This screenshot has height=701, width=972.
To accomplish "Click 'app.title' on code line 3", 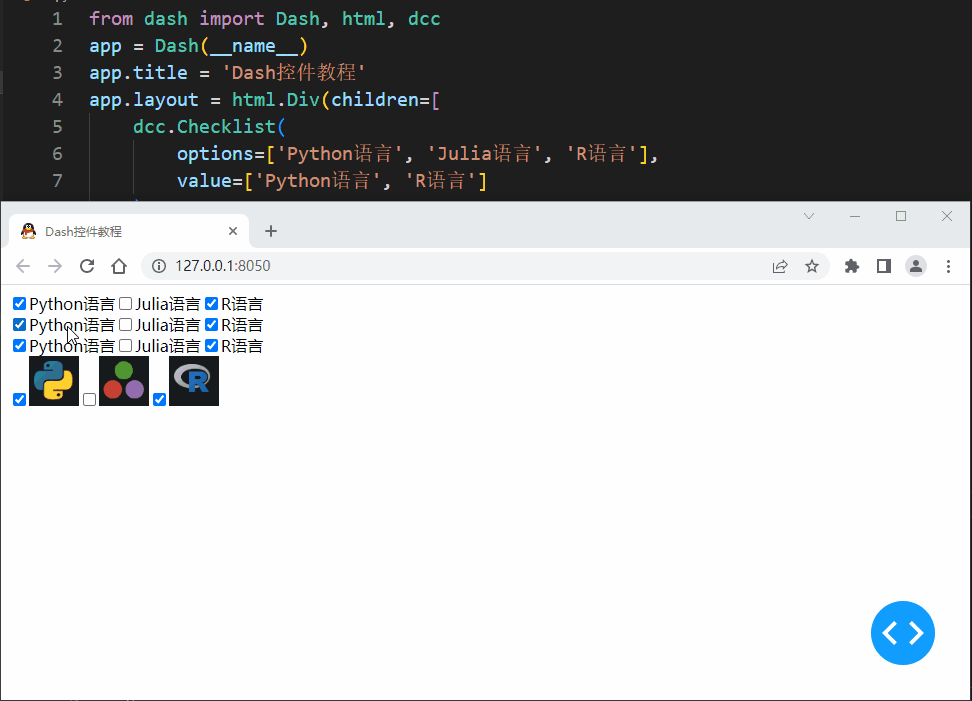I will click(138, 73).
